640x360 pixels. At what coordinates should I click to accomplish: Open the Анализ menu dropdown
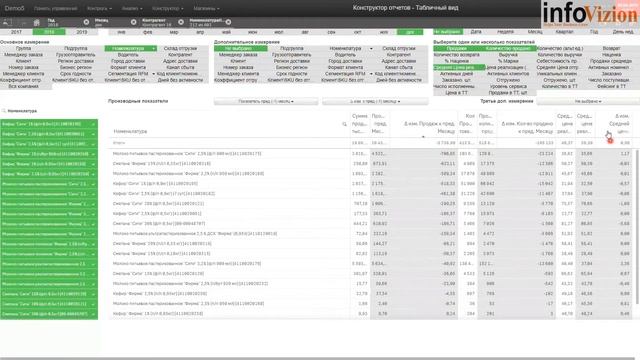[x=132, y=8]
